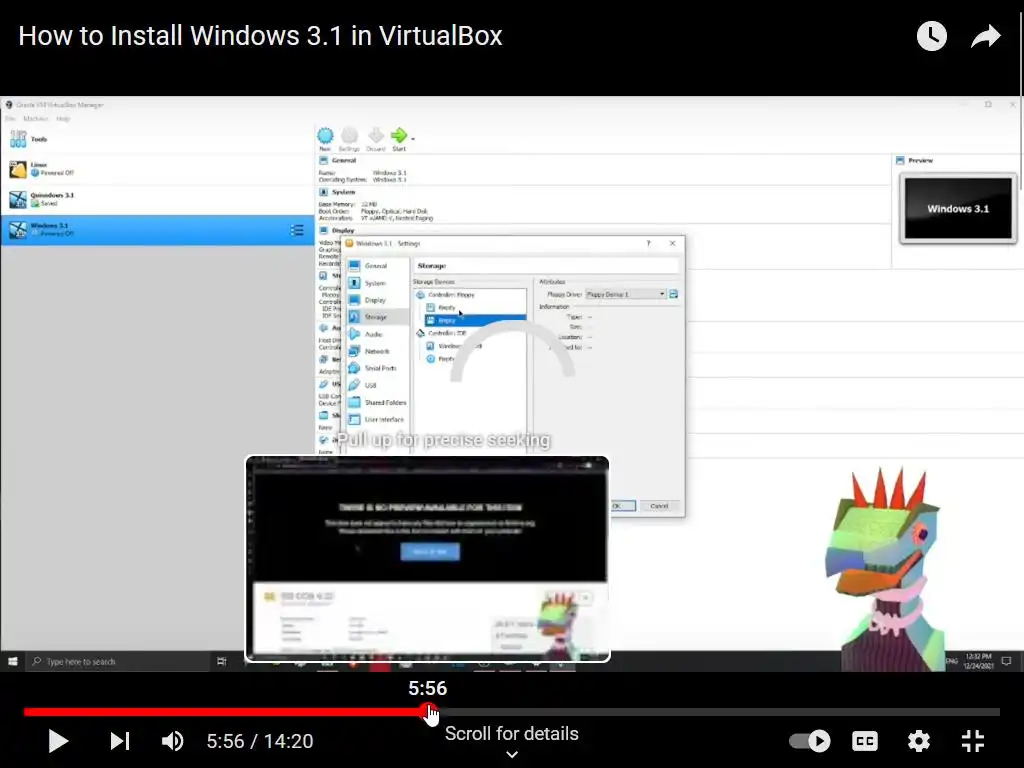The height and width of the screenshot is (768, 1024).
Task: Select the Linux virtual machine
Action: [x=157, y=169]
